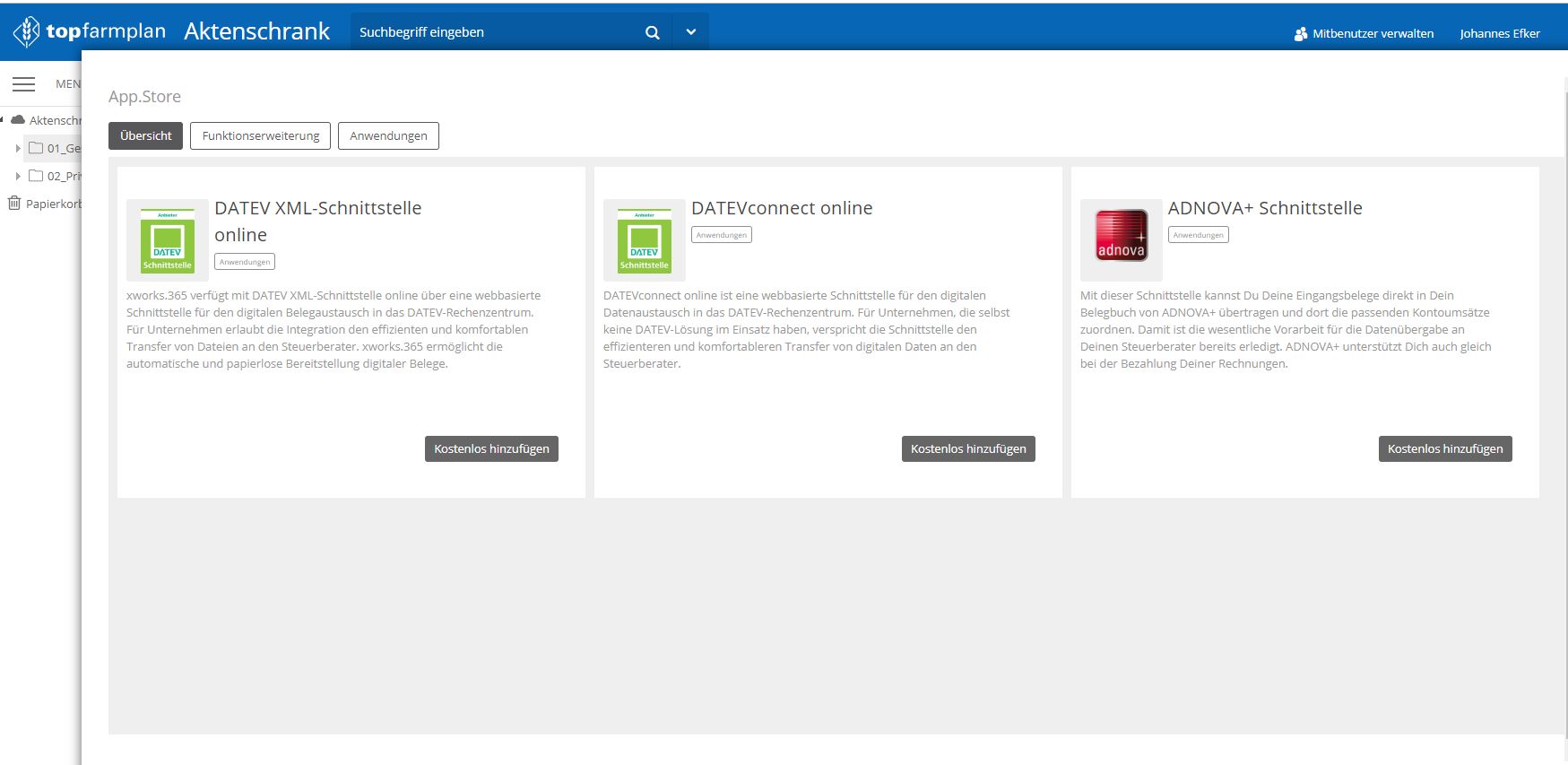
Task: Select the Aktenschrank cloud icon
Action: (x=18, y=119)
